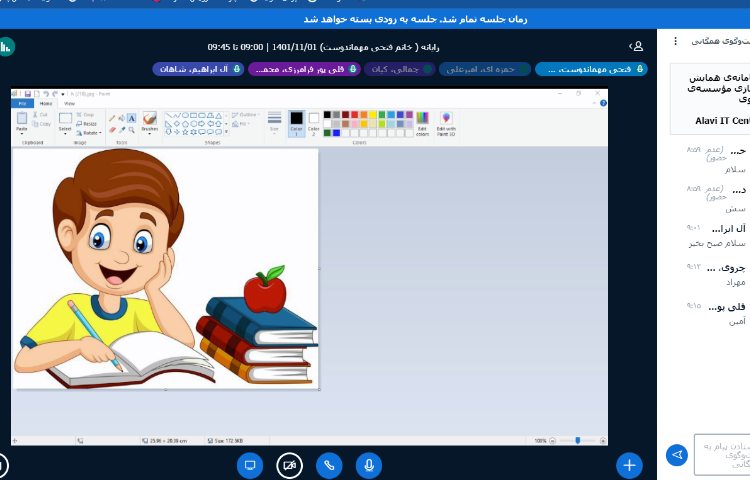
Task: Toggle the microphone mute button
Action: tap(369, 465)
